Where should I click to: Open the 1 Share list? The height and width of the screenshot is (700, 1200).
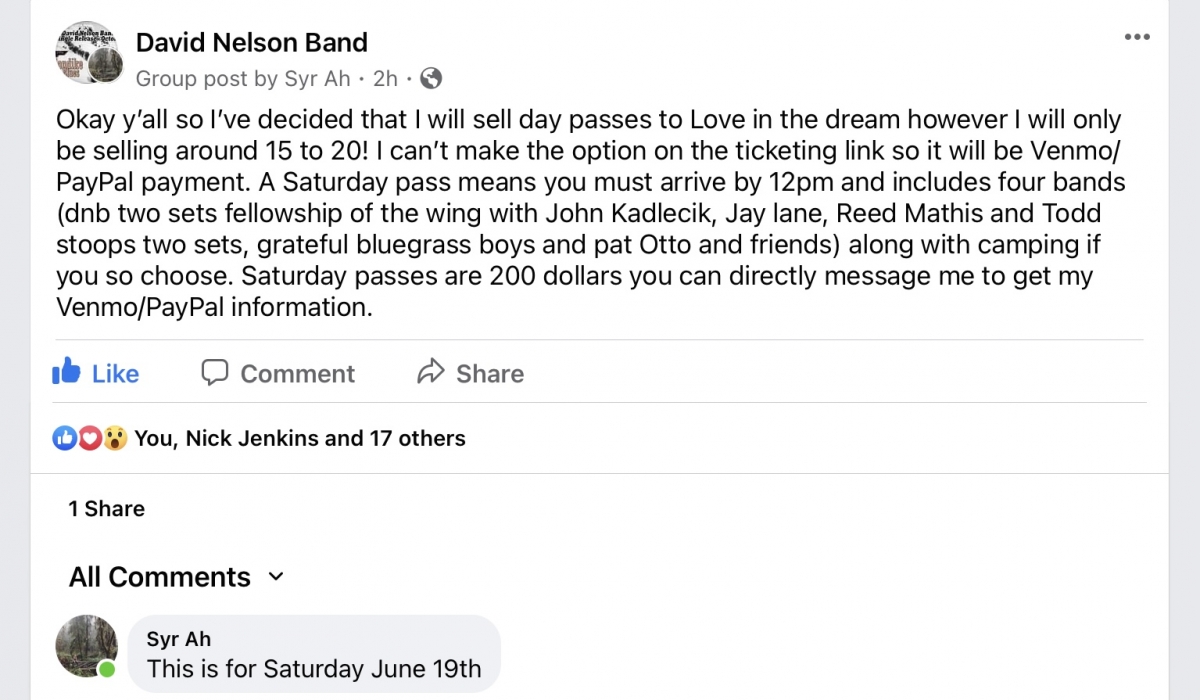(107, 508)
